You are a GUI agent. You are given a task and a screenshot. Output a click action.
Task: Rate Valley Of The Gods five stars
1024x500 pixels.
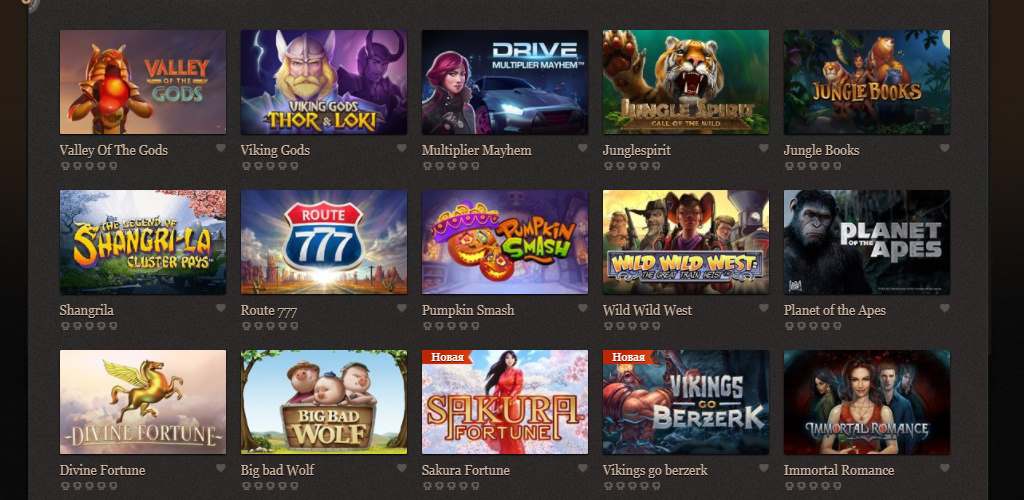click(x=113, y=166)
